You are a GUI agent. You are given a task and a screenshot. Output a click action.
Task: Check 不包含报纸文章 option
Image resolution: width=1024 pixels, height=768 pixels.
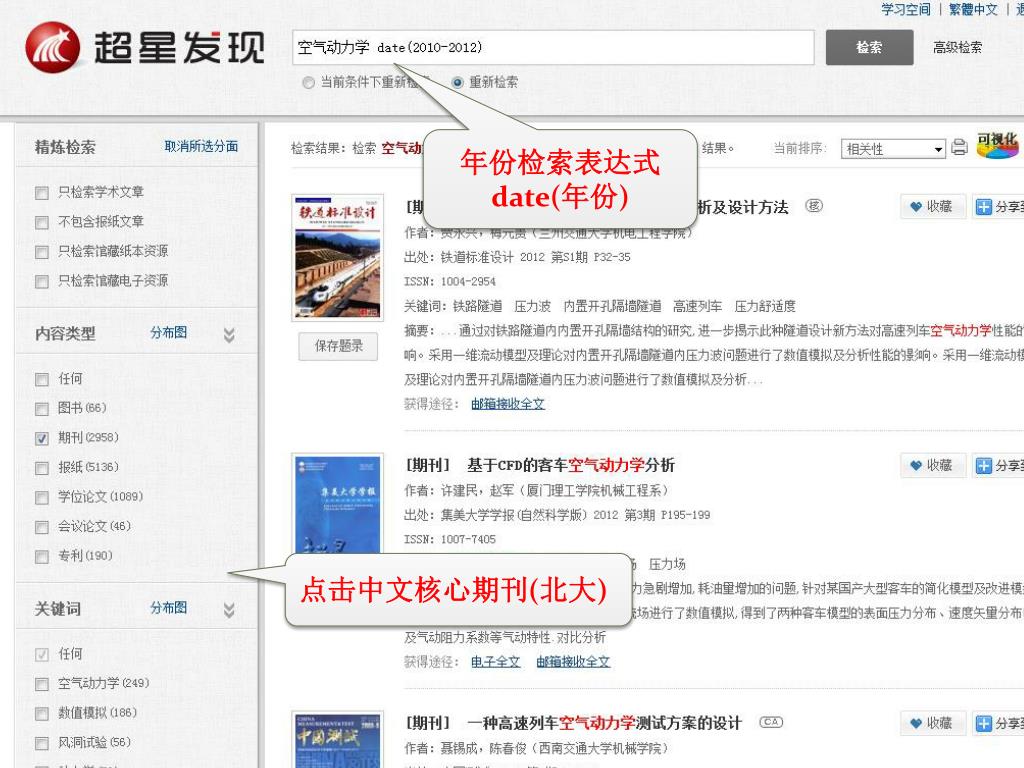tap(42, 223)
